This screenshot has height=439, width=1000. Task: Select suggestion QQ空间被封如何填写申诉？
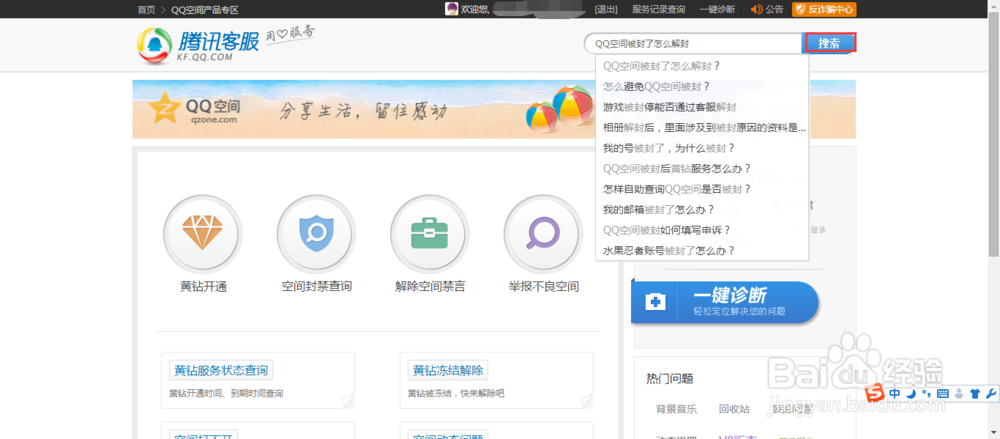(702, 230)
